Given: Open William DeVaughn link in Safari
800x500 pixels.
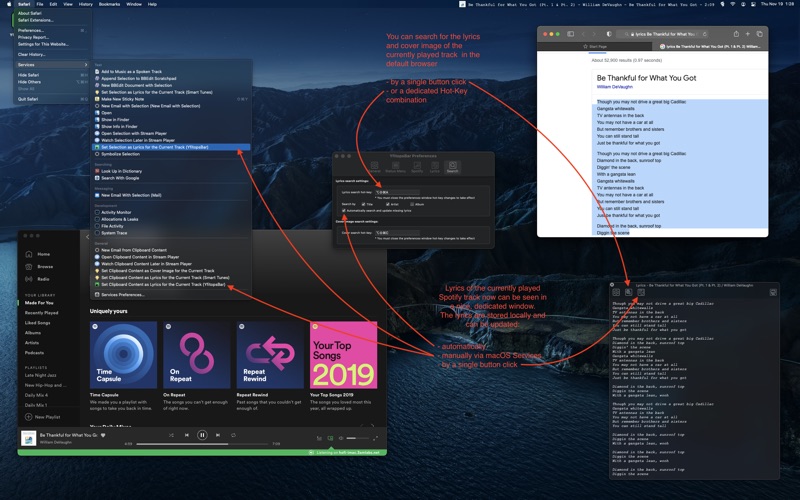Looking at the screenshot, I should (x=614, y=87).
